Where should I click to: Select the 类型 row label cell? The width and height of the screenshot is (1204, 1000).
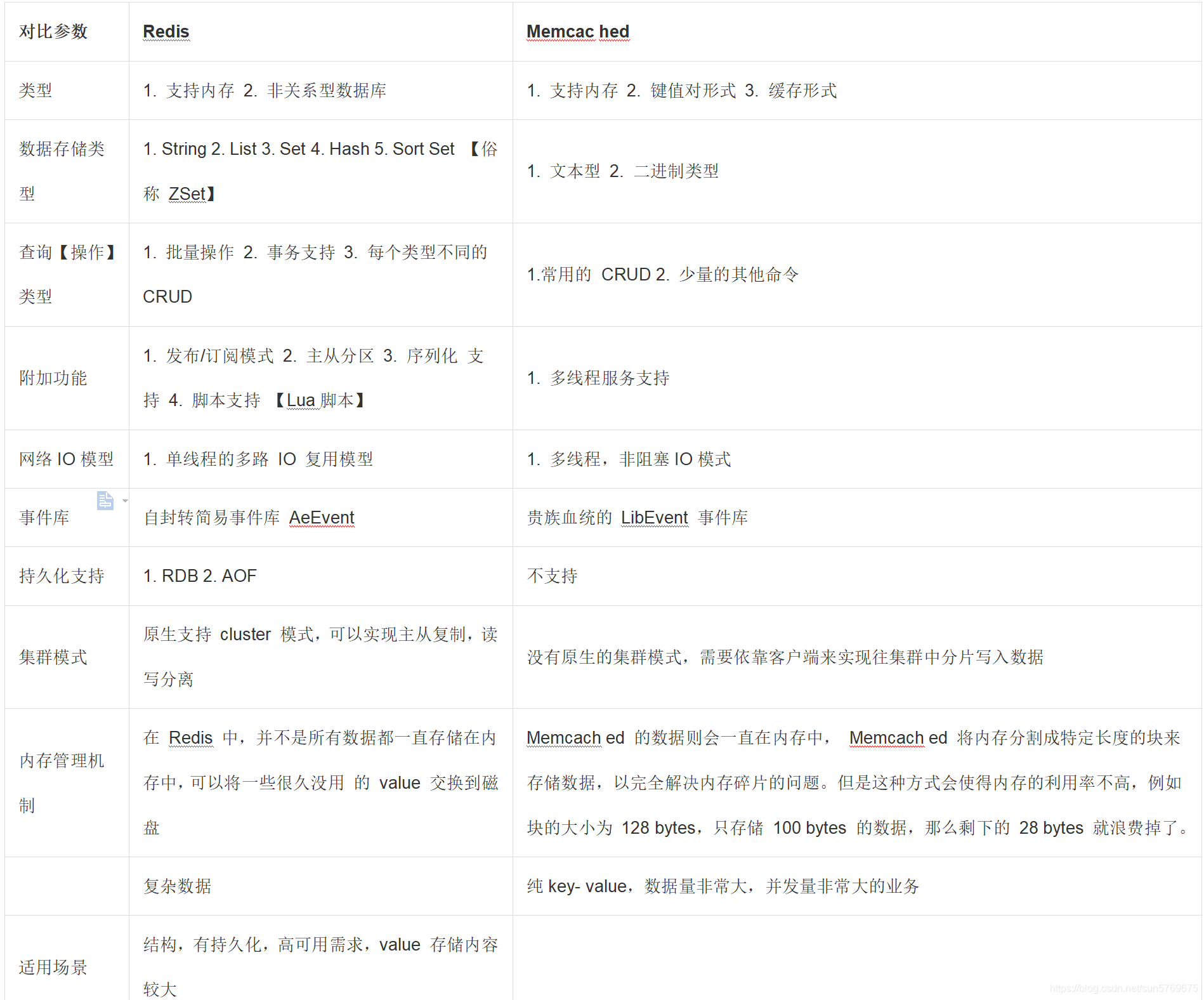click(x=35, y=90)
